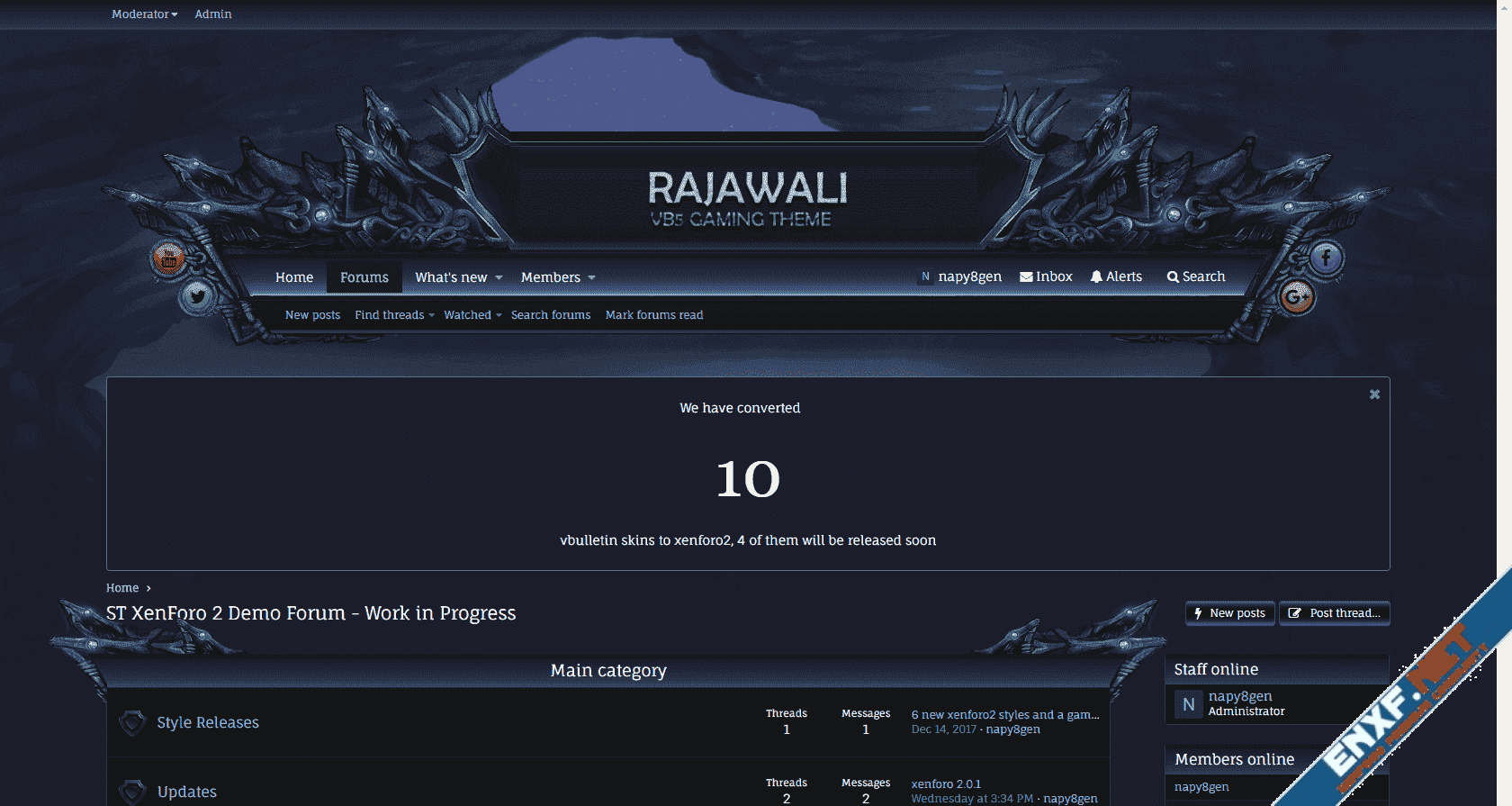Open the Style Releases forum
Viewport: 1512px width, 806px height.
(208, 722)
